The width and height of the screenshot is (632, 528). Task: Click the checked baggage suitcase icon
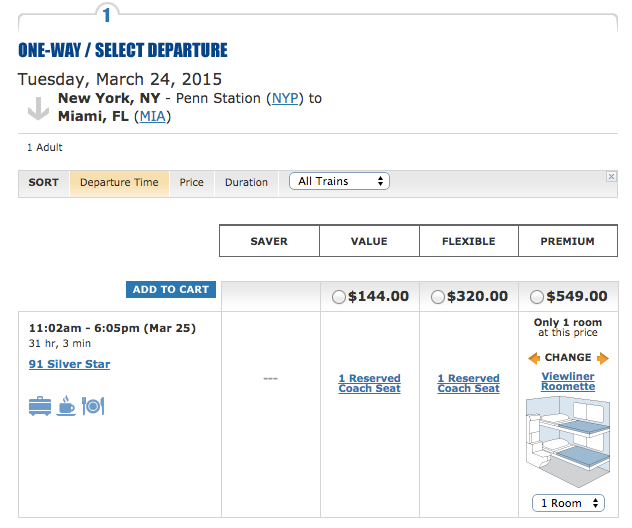(40, 406)
